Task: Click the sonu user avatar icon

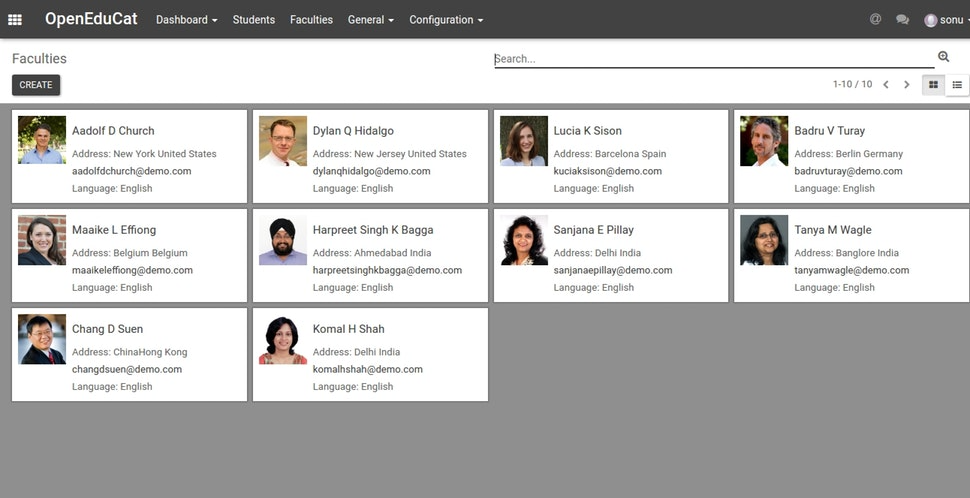Action: 930,20
